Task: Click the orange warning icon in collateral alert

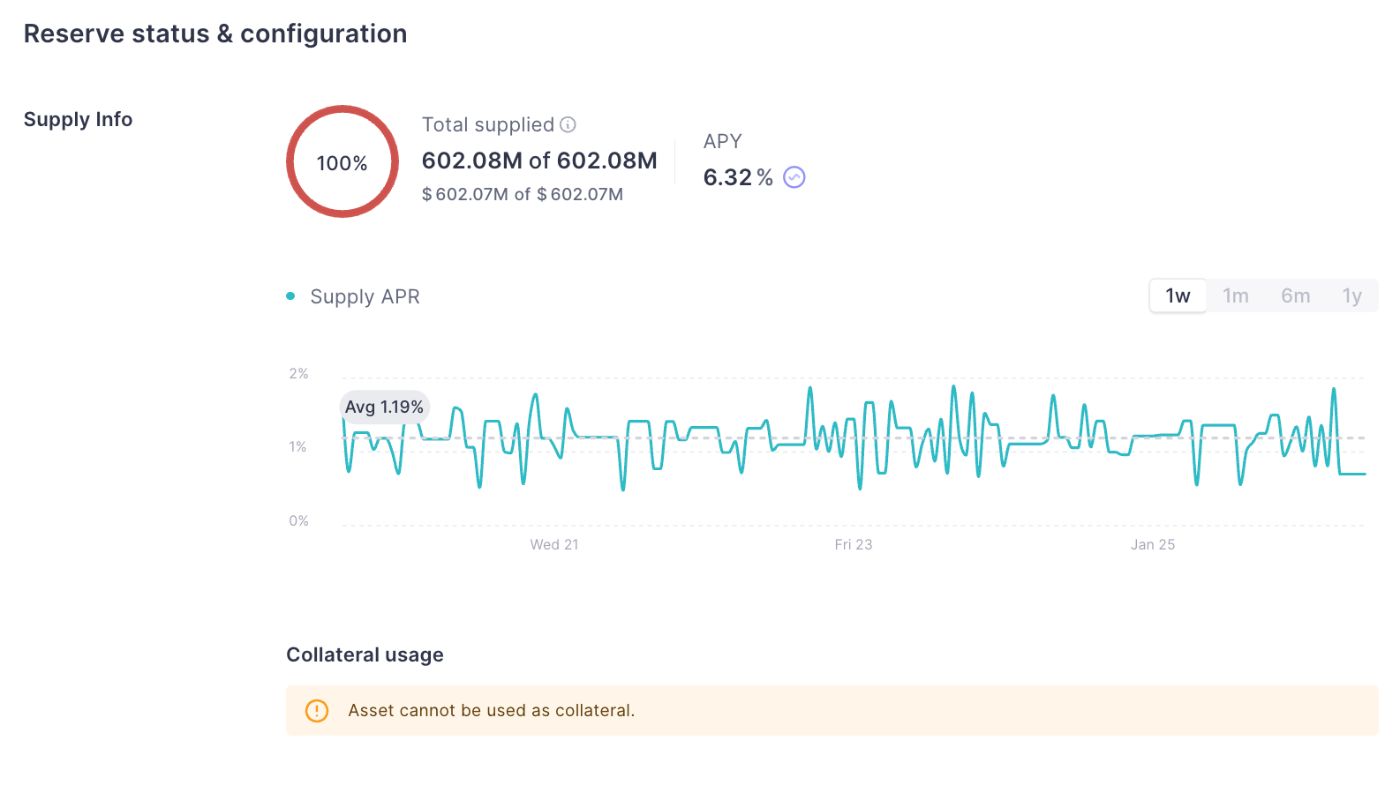Action: [x=316, y=711]
